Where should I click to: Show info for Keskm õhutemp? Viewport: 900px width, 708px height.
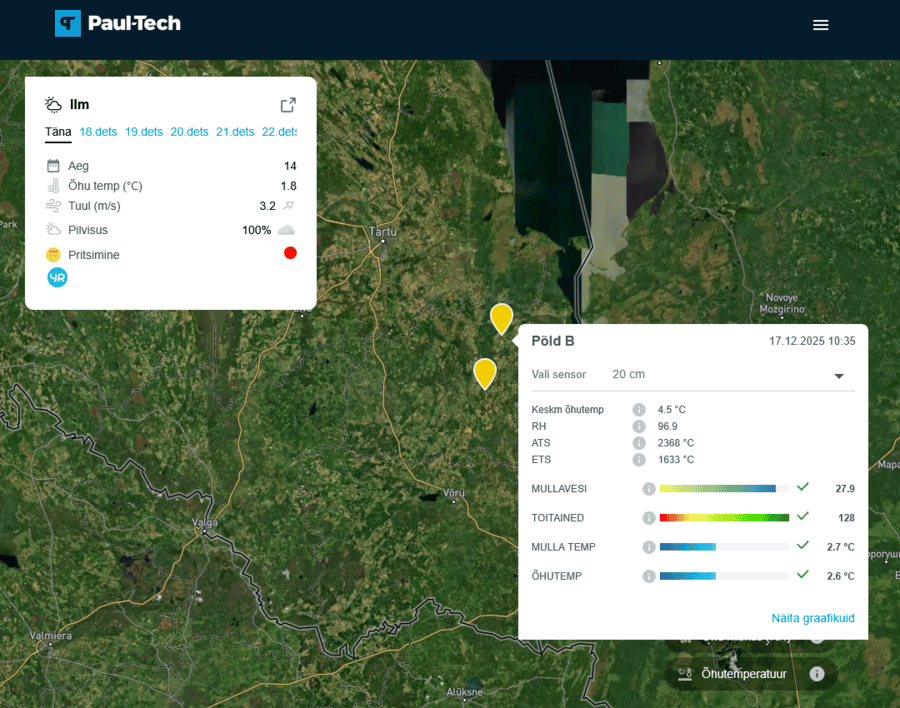coord(639,410)
